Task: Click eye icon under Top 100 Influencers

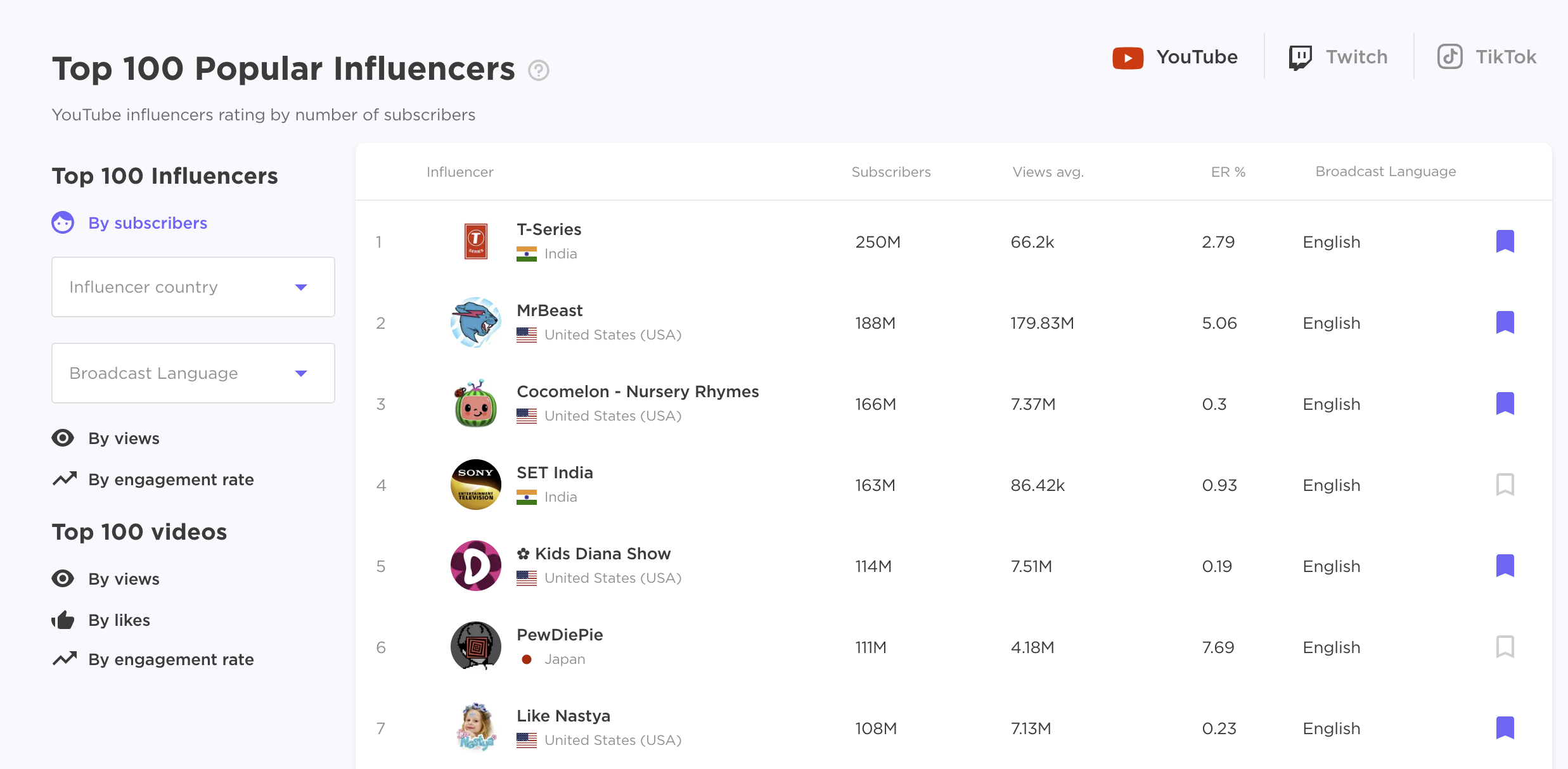Action: 63,438
